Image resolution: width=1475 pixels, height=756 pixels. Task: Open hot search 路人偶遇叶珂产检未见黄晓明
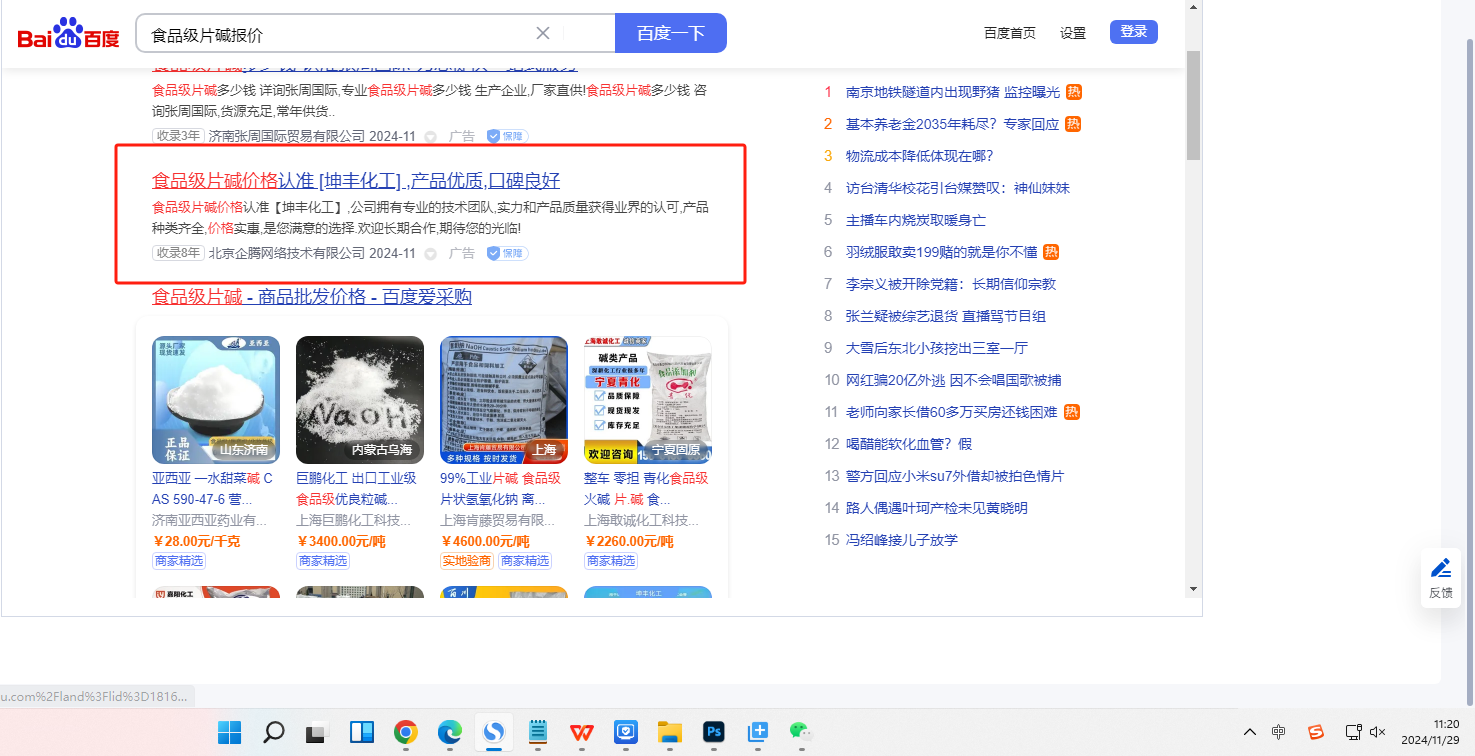click(x=937, y=508)
